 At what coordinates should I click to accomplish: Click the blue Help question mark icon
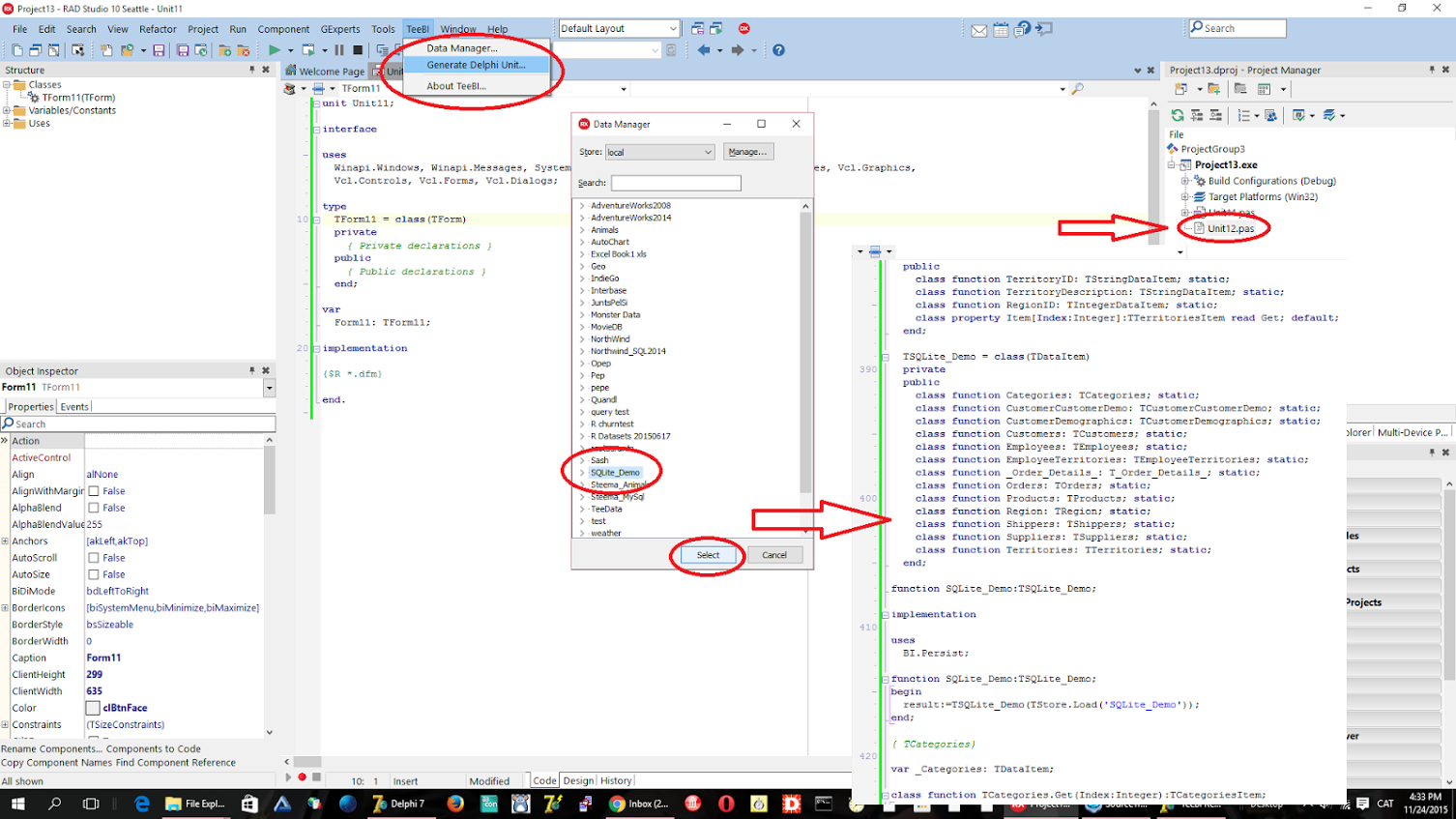(778, 50)
